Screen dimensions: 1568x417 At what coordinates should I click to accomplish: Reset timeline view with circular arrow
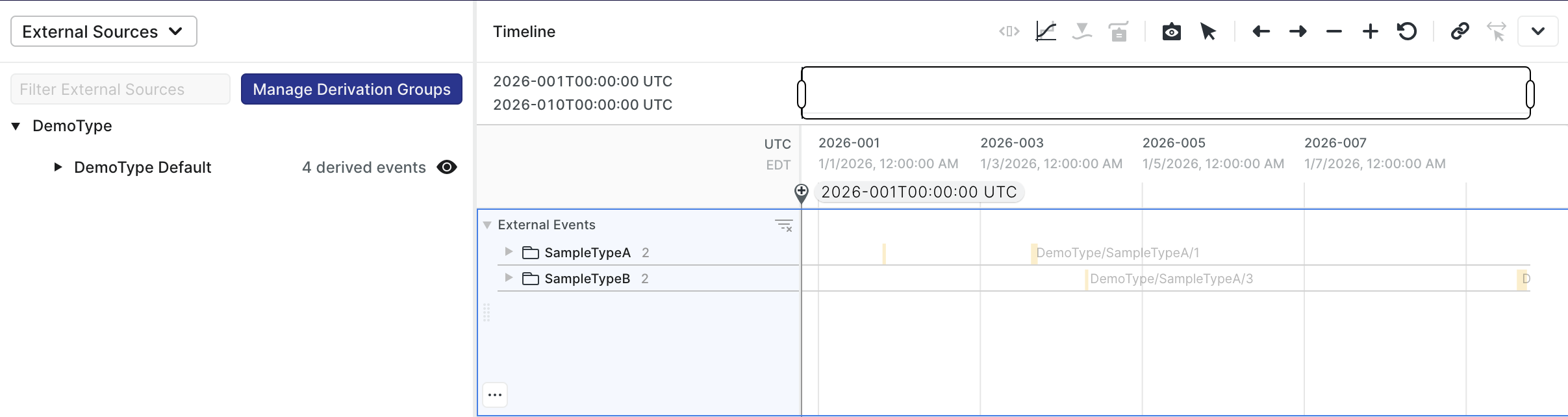tap(1407, 32)
